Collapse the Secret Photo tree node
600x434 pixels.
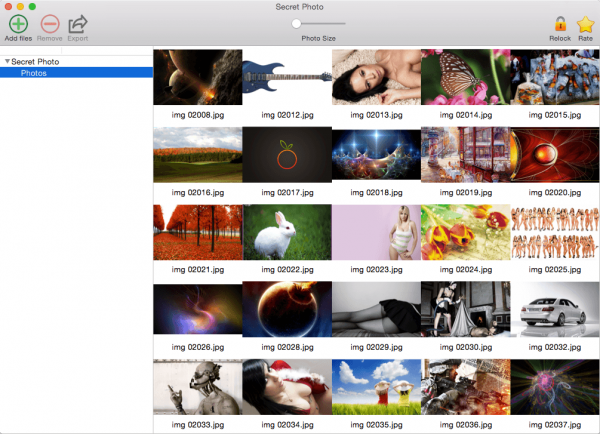click(7, 61)
